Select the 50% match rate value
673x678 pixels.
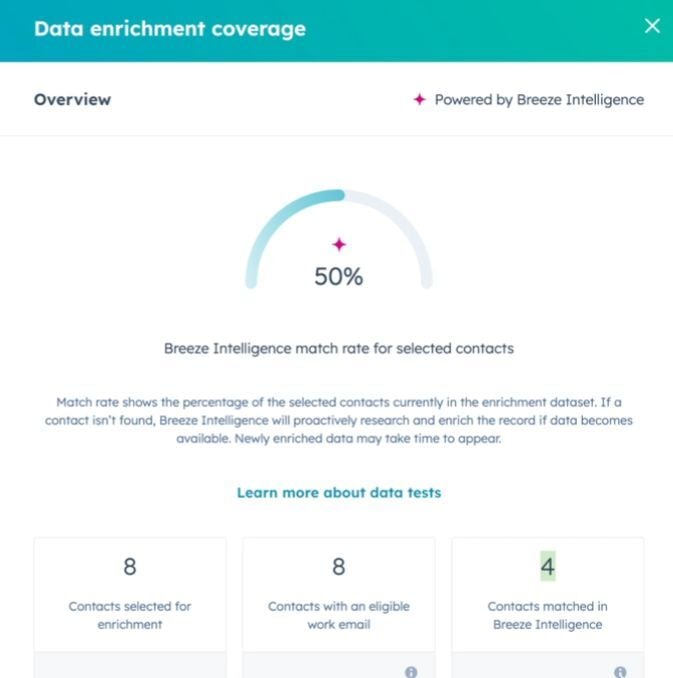[339, 277]
